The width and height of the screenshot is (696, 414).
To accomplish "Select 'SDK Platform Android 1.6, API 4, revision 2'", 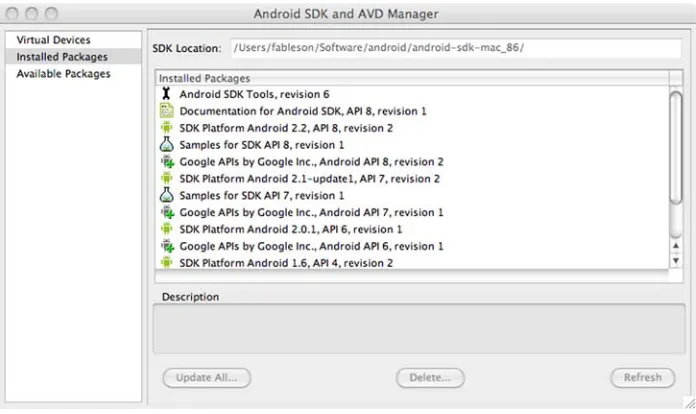I will click(x=412, y=262).
